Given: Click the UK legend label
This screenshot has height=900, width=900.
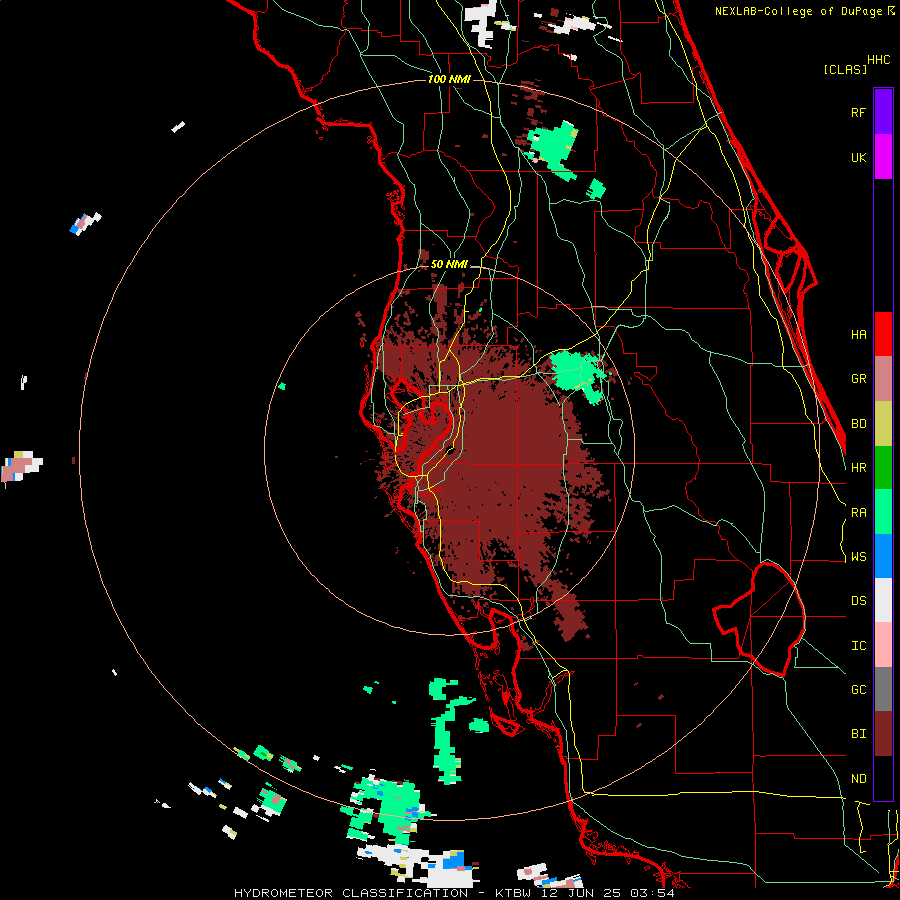Looking at the screenshot, I should (858, 157).
